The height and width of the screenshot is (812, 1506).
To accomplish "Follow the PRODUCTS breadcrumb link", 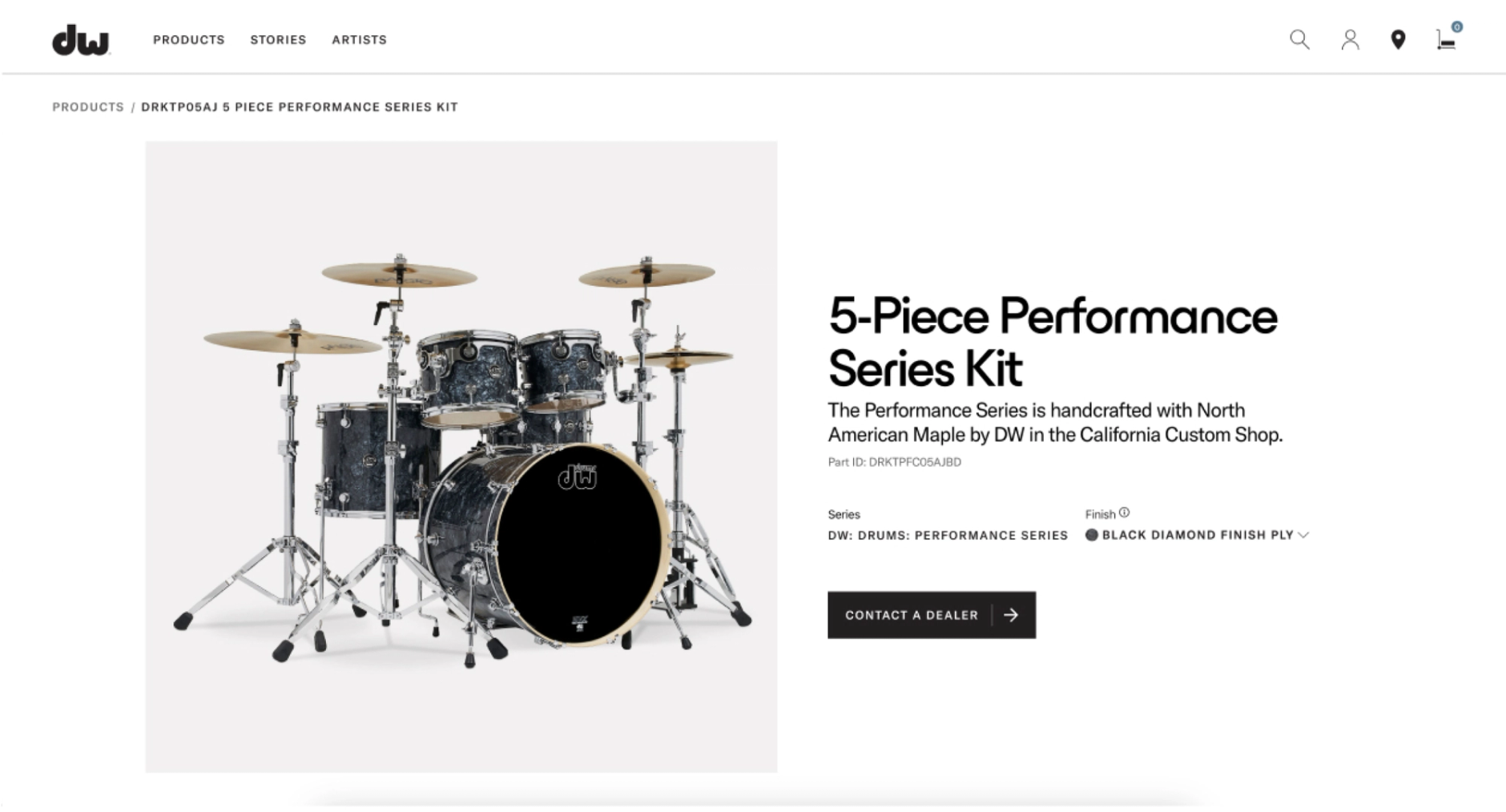I will (87, 107).
